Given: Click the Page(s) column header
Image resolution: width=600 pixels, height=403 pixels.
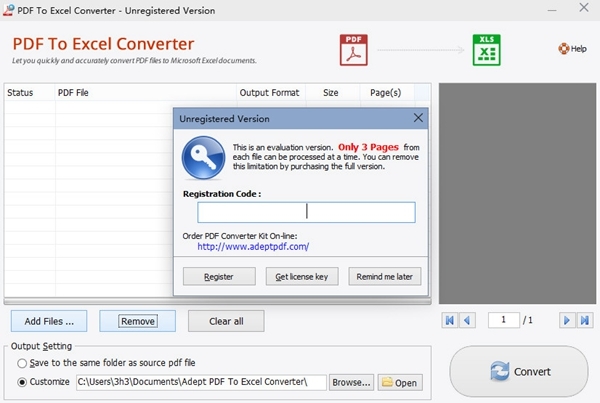Looking at the screenshot, I should coord(387,93).
